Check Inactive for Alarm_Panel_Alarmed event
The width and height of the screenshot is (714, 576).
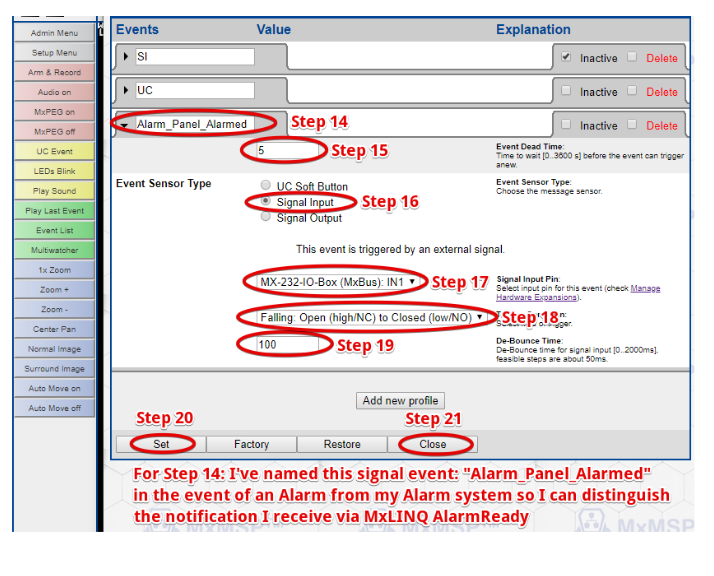566,124
